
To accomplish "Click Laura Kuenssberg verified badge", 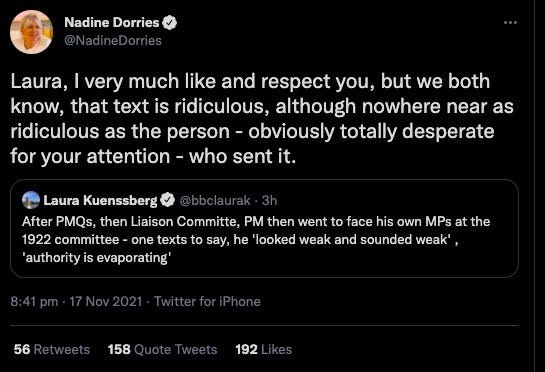I will (x=168, y=200).
